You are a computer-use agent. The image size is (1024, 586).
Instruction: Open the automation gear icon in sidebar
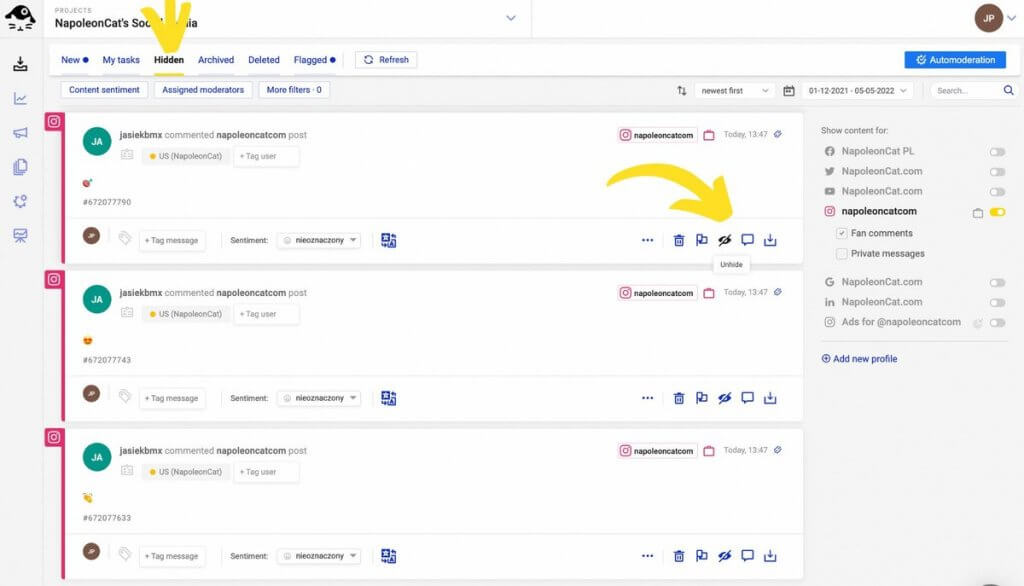(x=20, y=201)
